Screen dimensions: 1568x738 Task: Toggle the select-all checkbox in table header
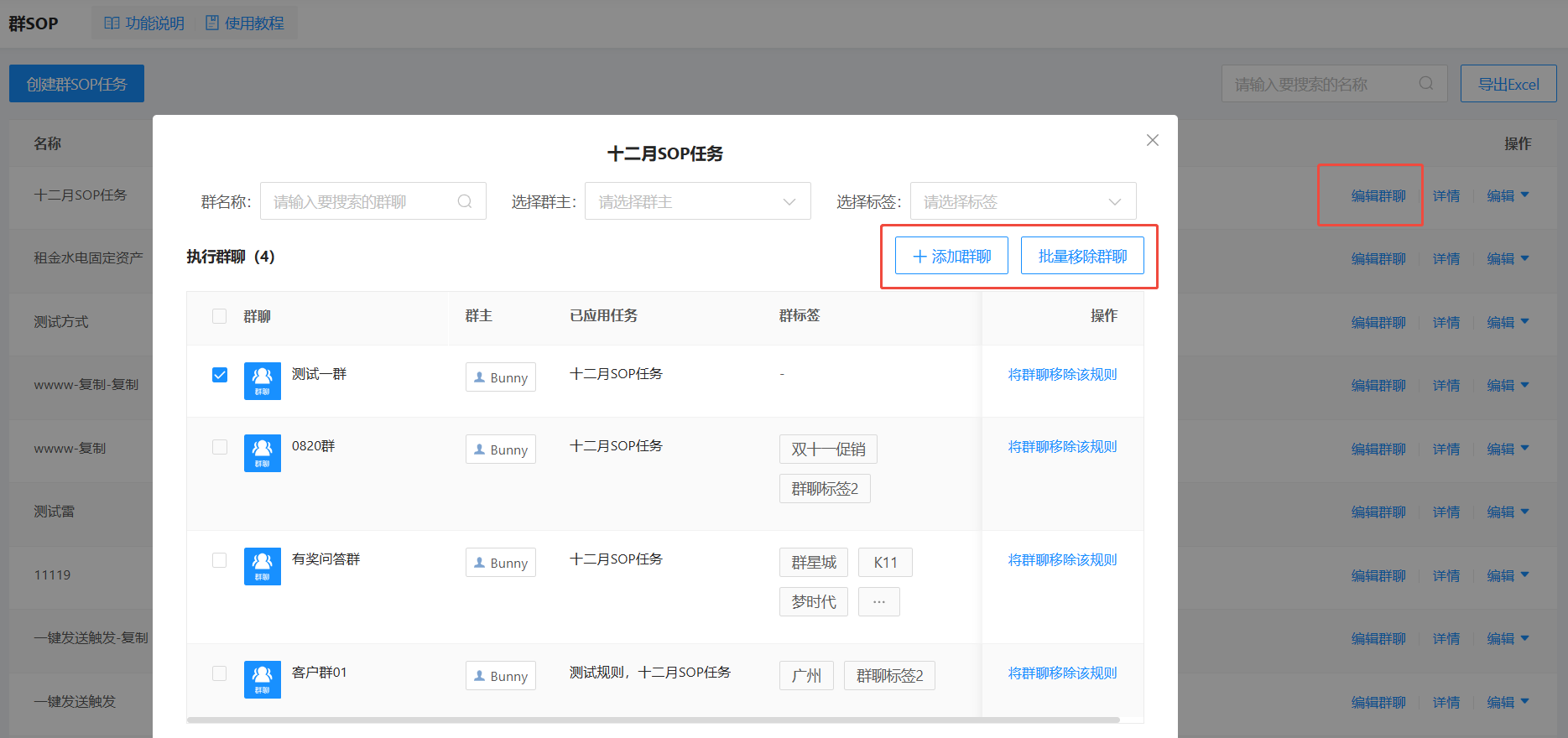coord(220,316)
